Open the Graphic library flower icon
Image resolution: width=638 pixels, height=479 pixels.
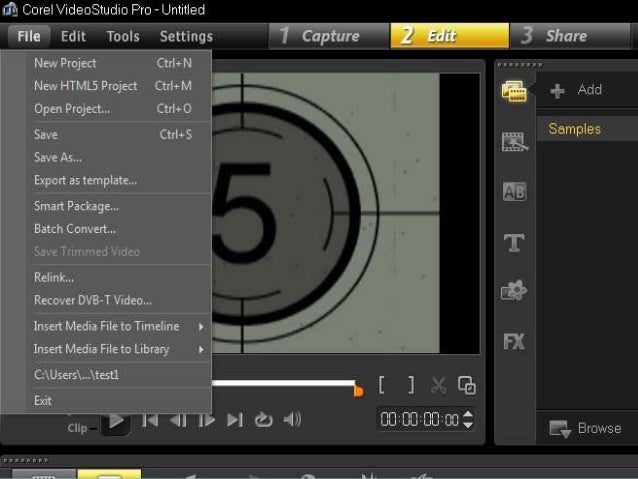[x=514, y=291]
